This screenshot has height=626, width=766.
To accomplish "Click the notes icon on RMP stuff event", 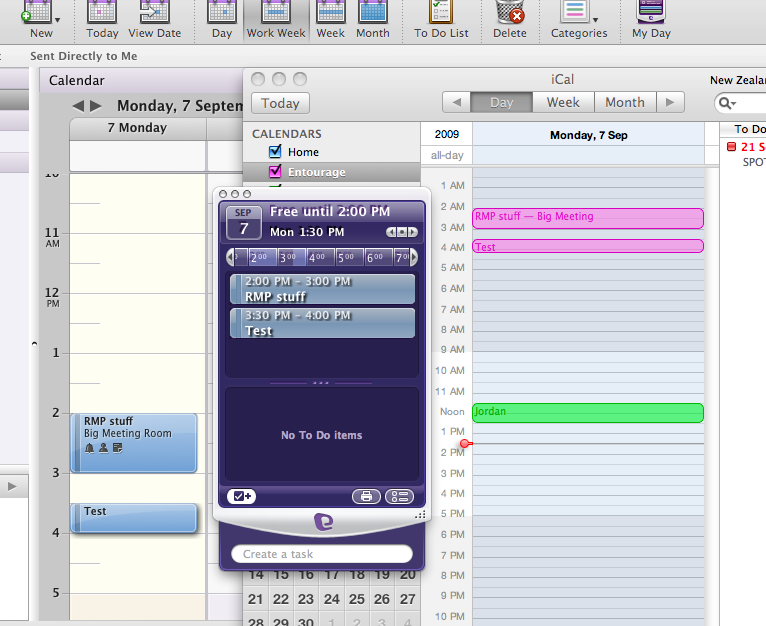I will click(x=117, y=448).
